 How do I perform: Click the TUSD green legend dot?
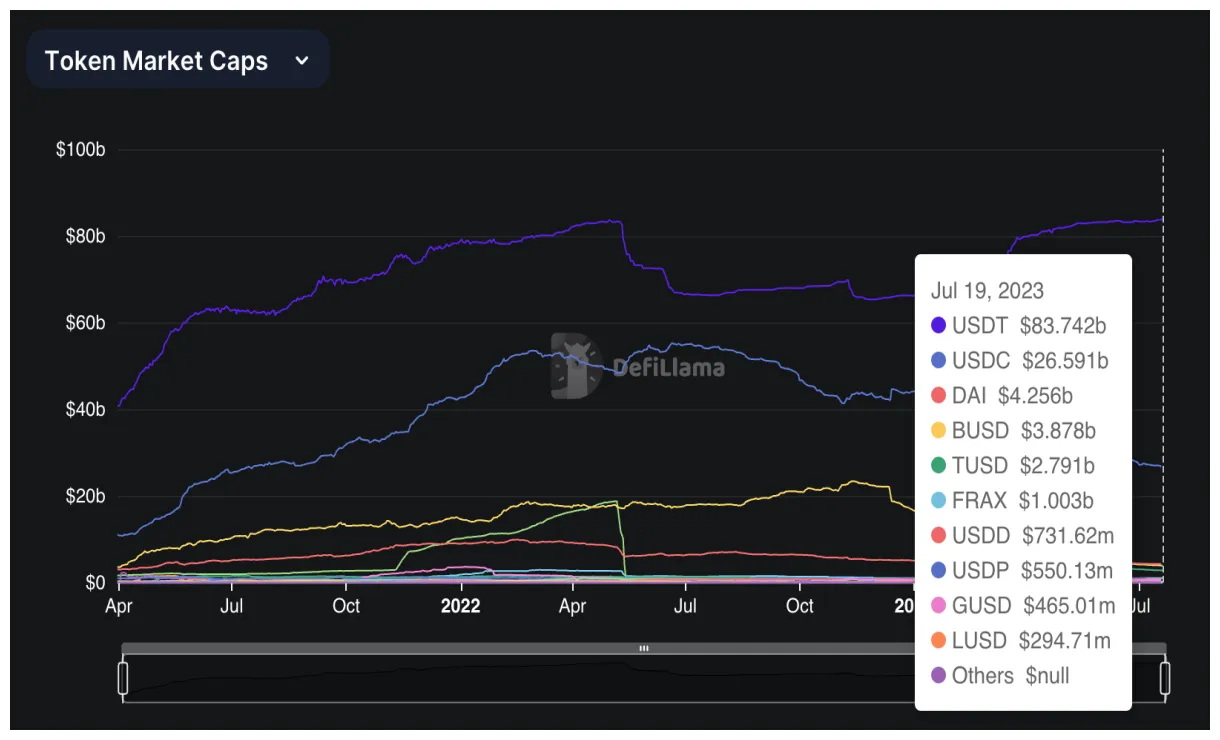[938, 465]
